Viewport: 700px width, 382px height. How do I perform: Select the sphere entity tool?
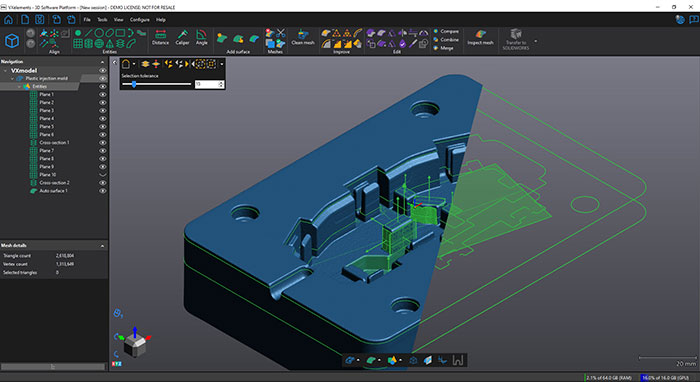coord(99,44)
